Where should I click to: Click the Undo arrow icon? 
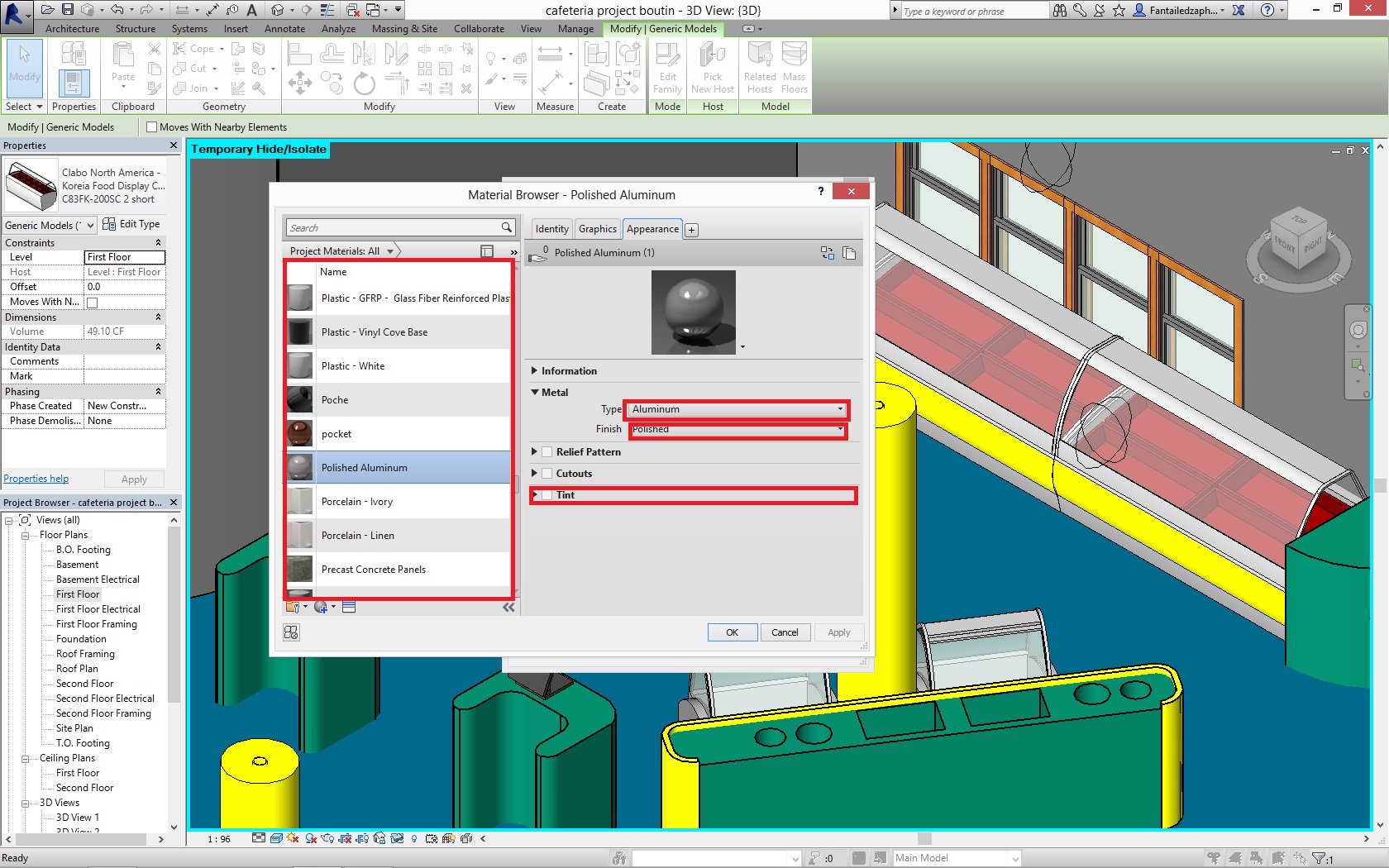(x=117, y=10)
